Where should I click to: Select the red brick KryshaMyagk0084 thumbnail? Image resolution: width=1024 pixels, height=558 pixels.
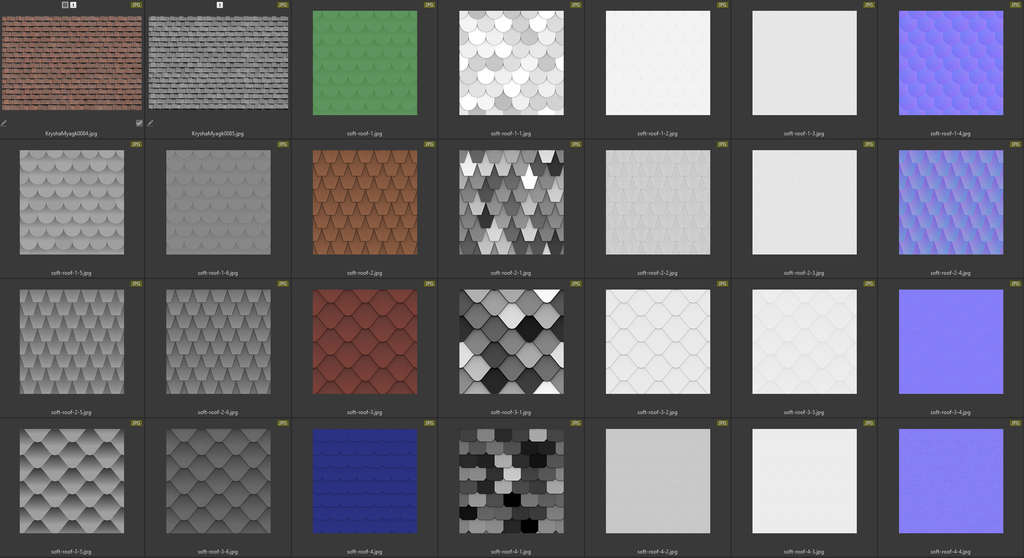[72, 63]
